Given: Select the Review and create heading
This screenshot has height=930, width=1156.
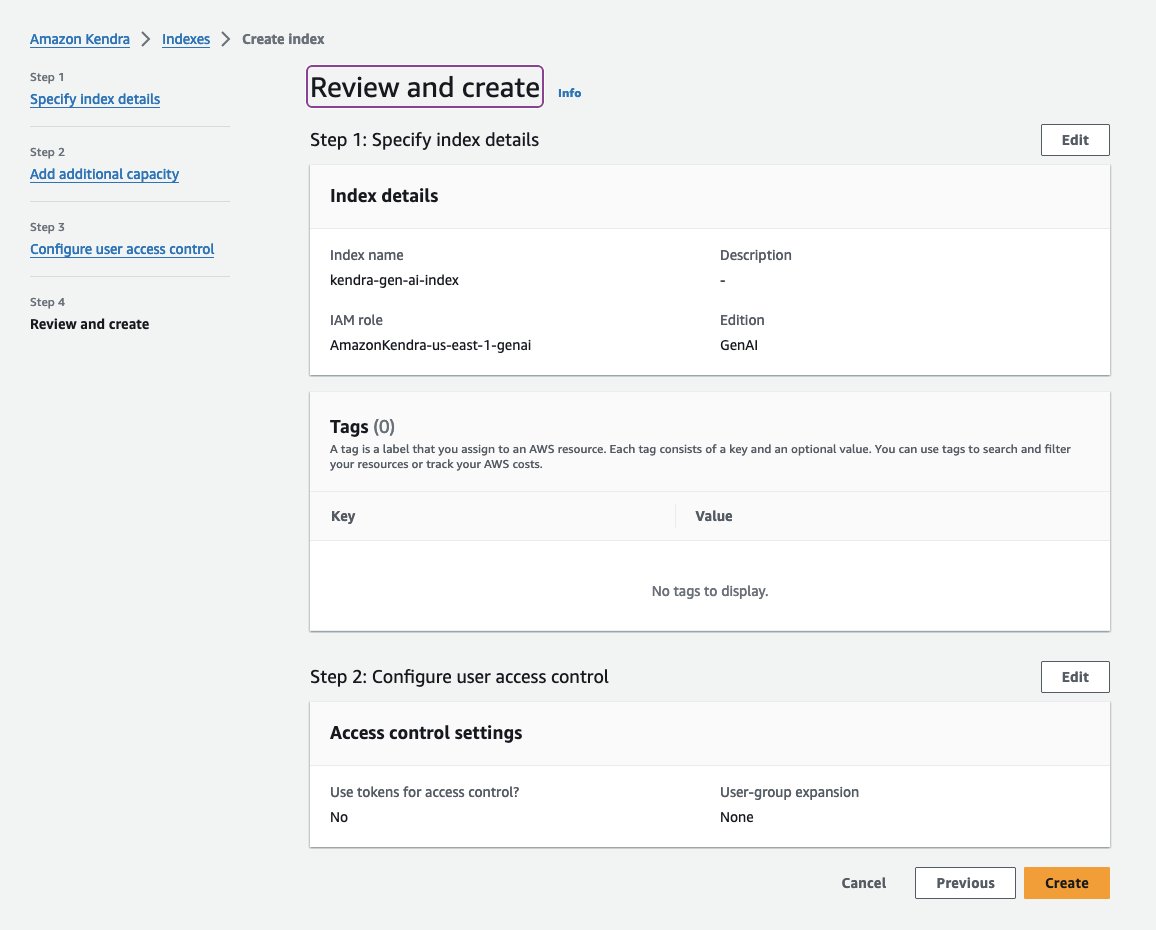Looking at the screenshot, I should [425, 87].
